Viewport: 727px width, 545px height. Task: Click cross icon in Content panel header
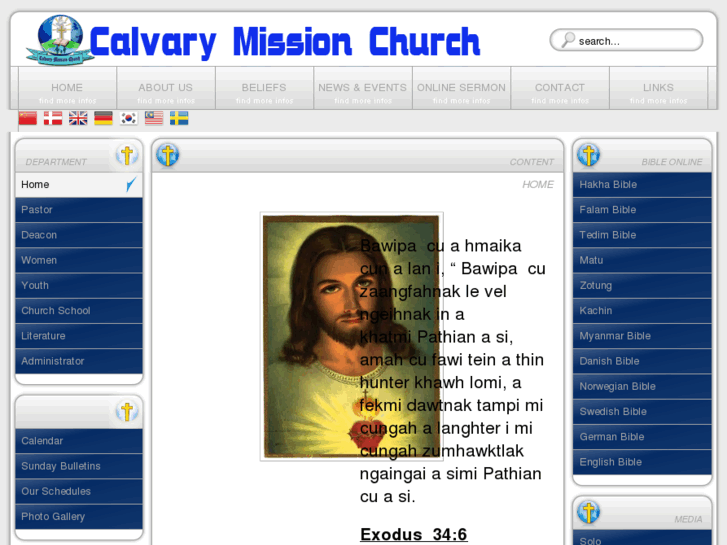point(167,155)
